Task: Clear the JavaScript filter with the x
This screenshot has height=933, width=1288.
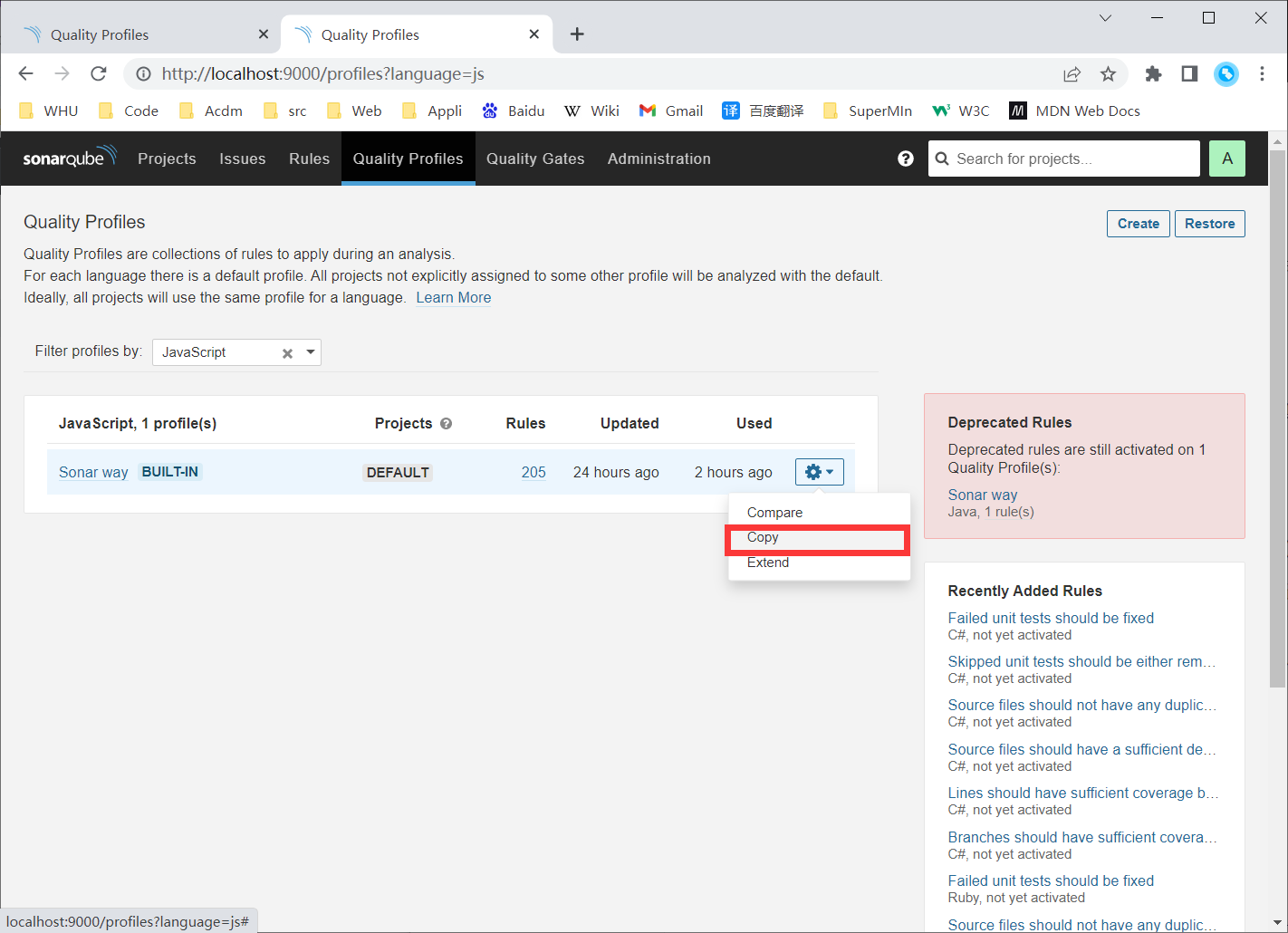Action: (x=287, y=353)
